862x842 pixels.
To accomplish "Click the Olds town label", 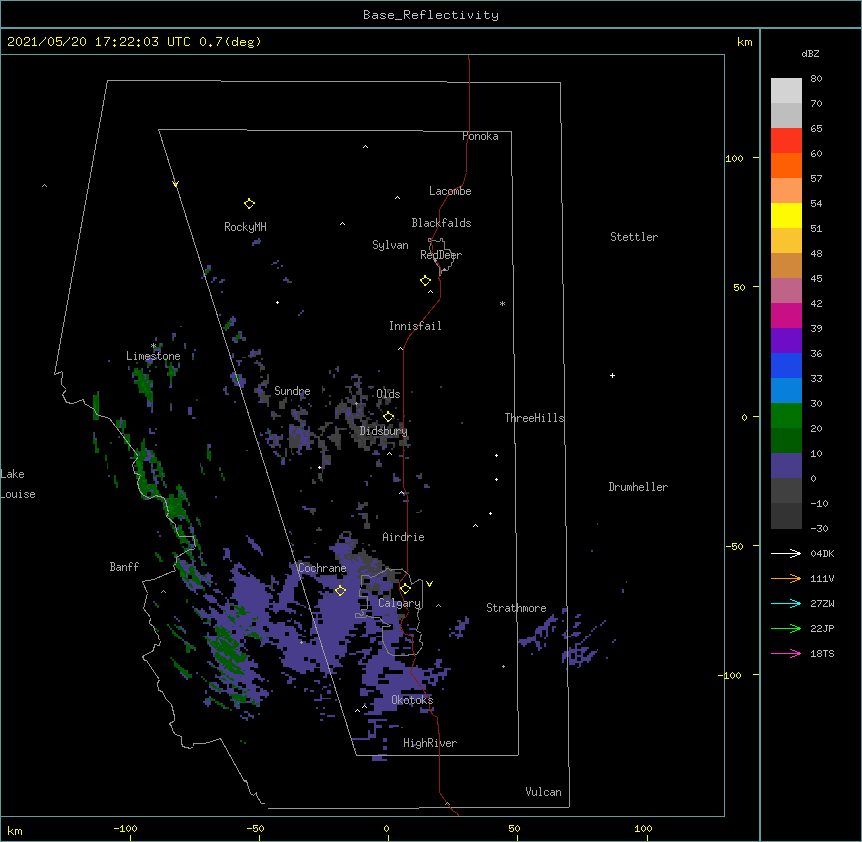I will pyautogui.click(x=388, y=394).
